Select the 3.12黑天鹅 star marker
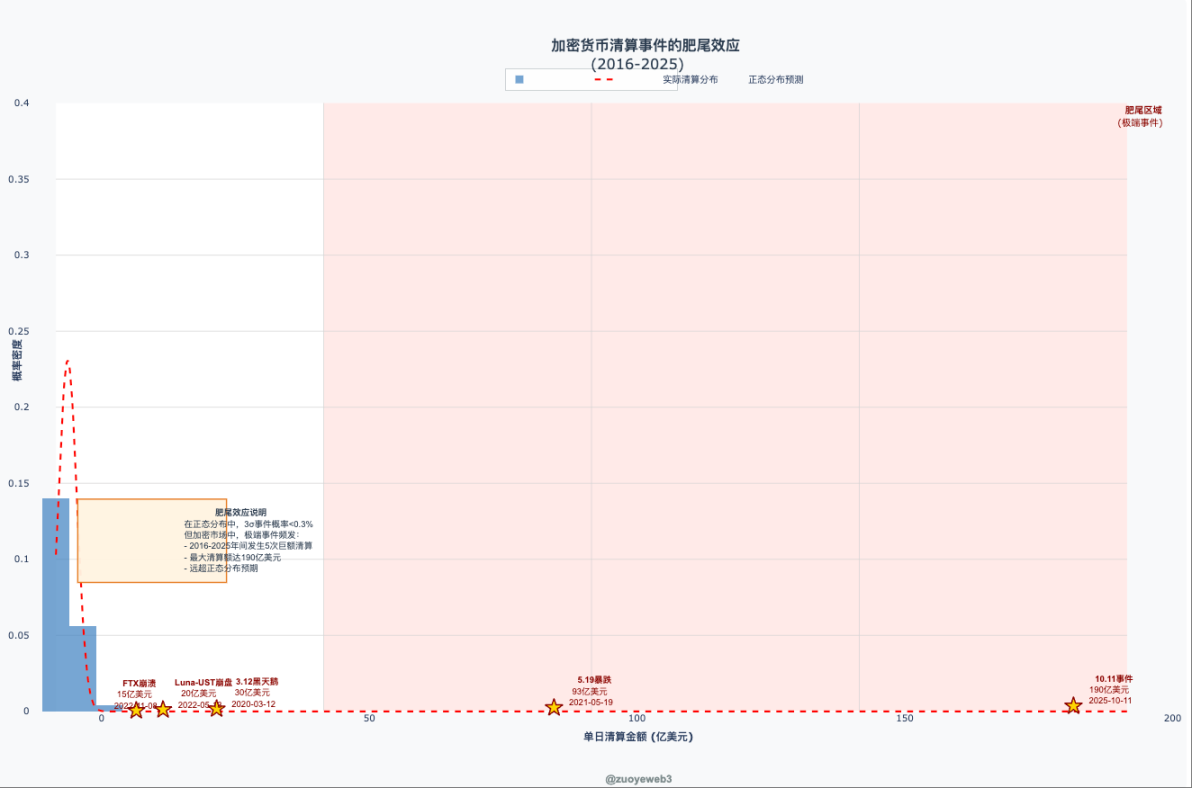Screen dimensions: 1192x788 click(216, 708)
